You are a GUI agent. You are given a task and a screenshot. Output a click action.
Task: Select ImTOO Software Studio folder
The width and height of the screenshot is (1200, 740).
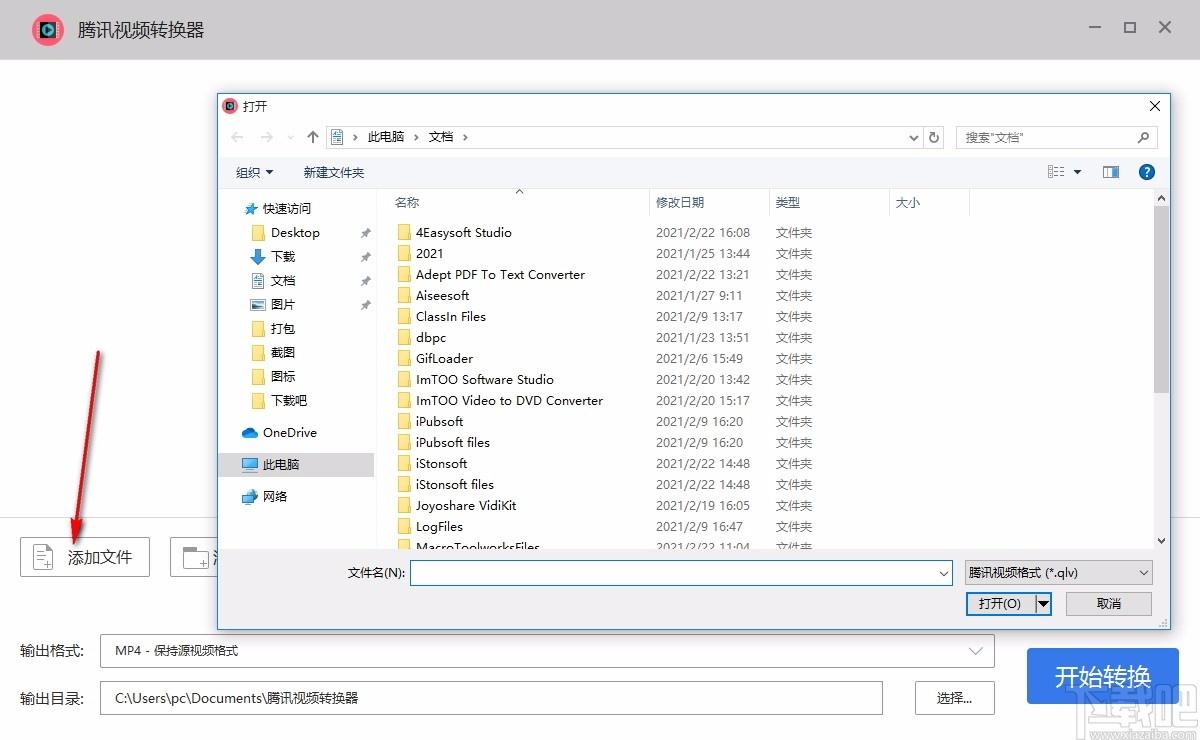(484, 379)
